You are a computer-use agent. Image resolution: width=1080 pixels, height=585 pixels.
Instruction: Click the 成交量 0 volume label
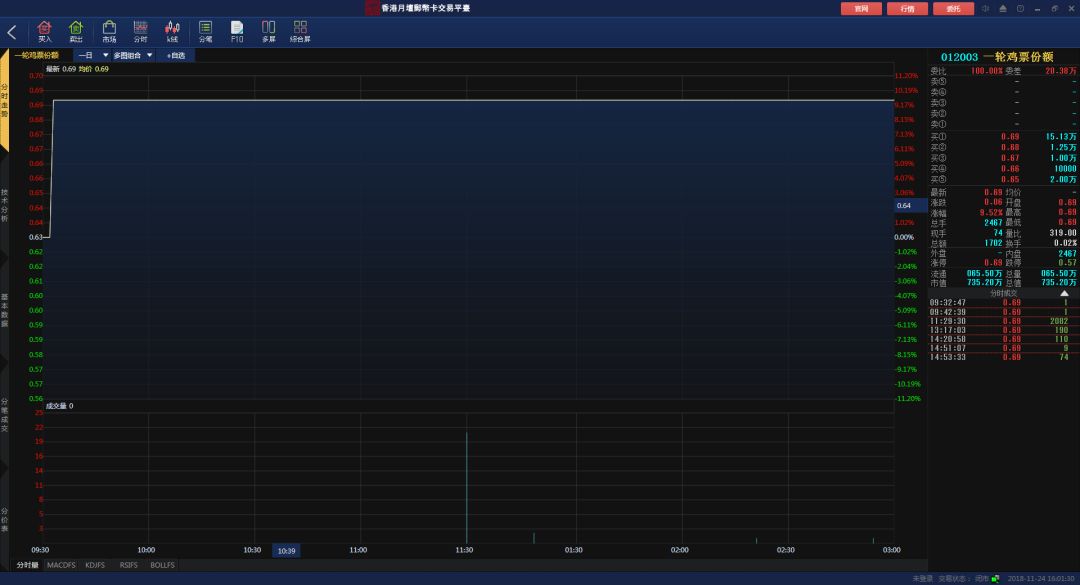pos(59,406)
